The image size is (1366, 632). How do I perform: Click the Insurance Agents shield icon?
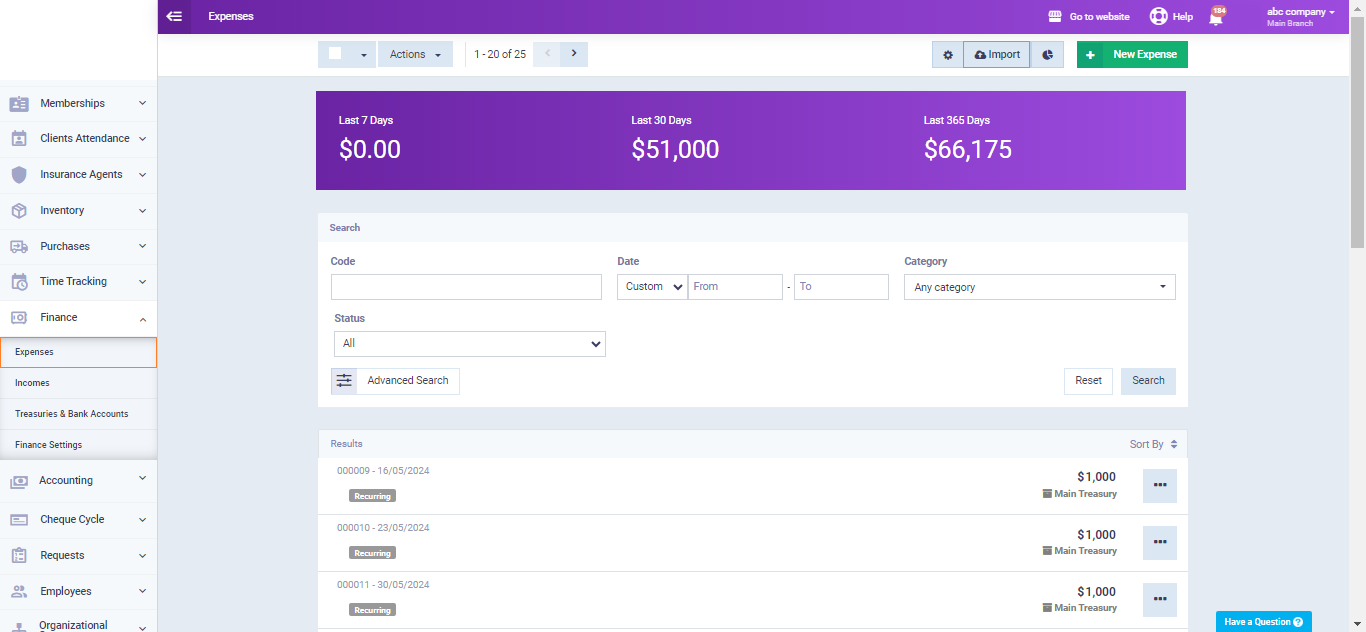(x=19, y=174)
